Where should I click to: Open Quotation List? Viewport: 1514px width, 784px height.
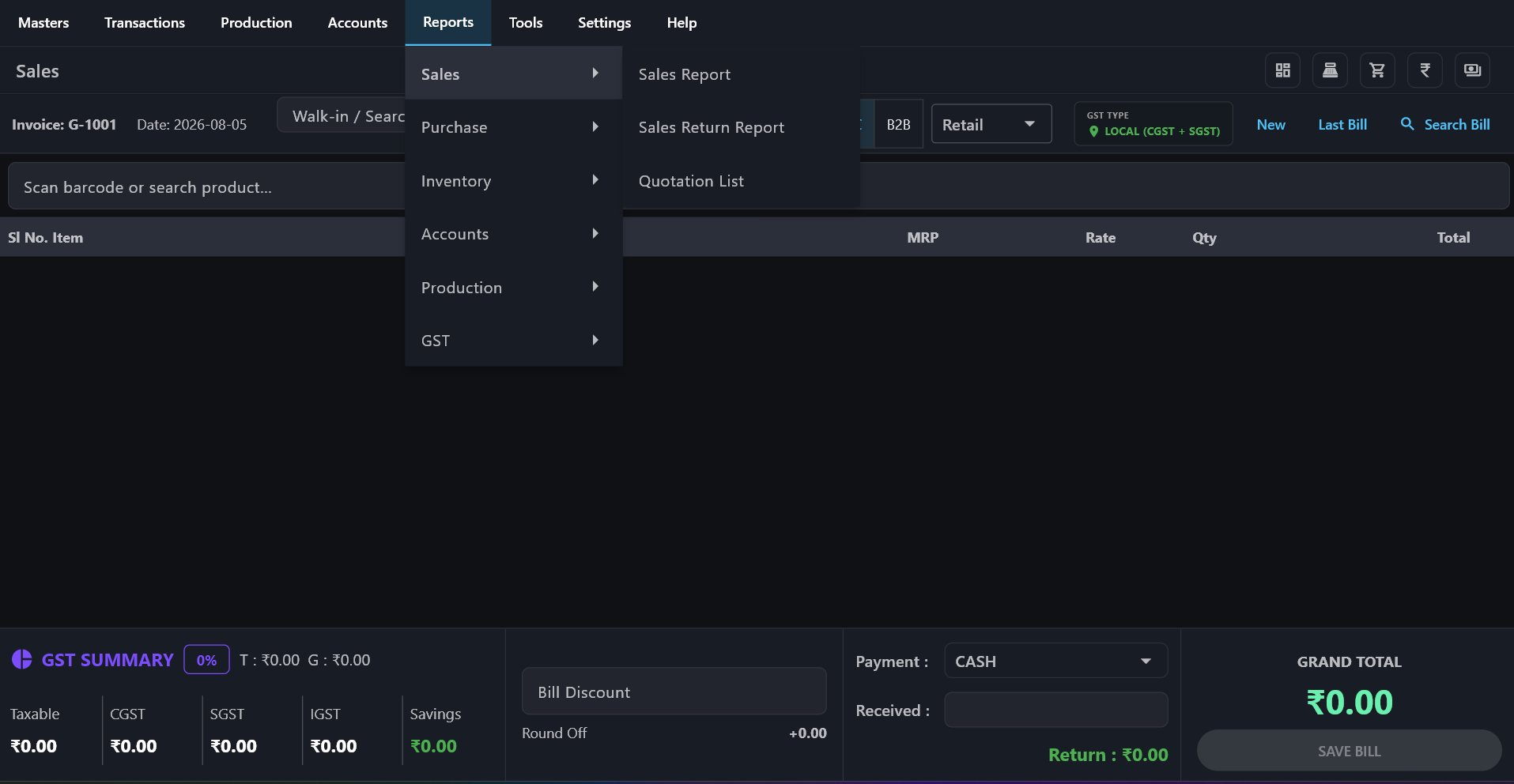coord(741,180)
